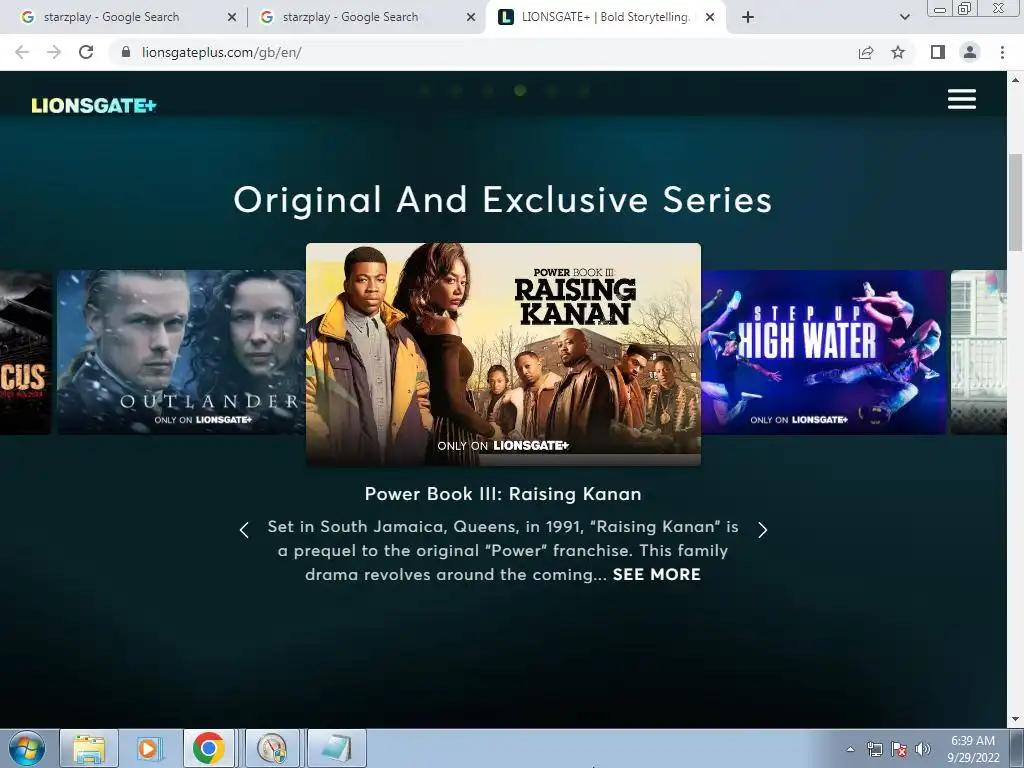Share this page using the share icon

click(x=866, y=52)
